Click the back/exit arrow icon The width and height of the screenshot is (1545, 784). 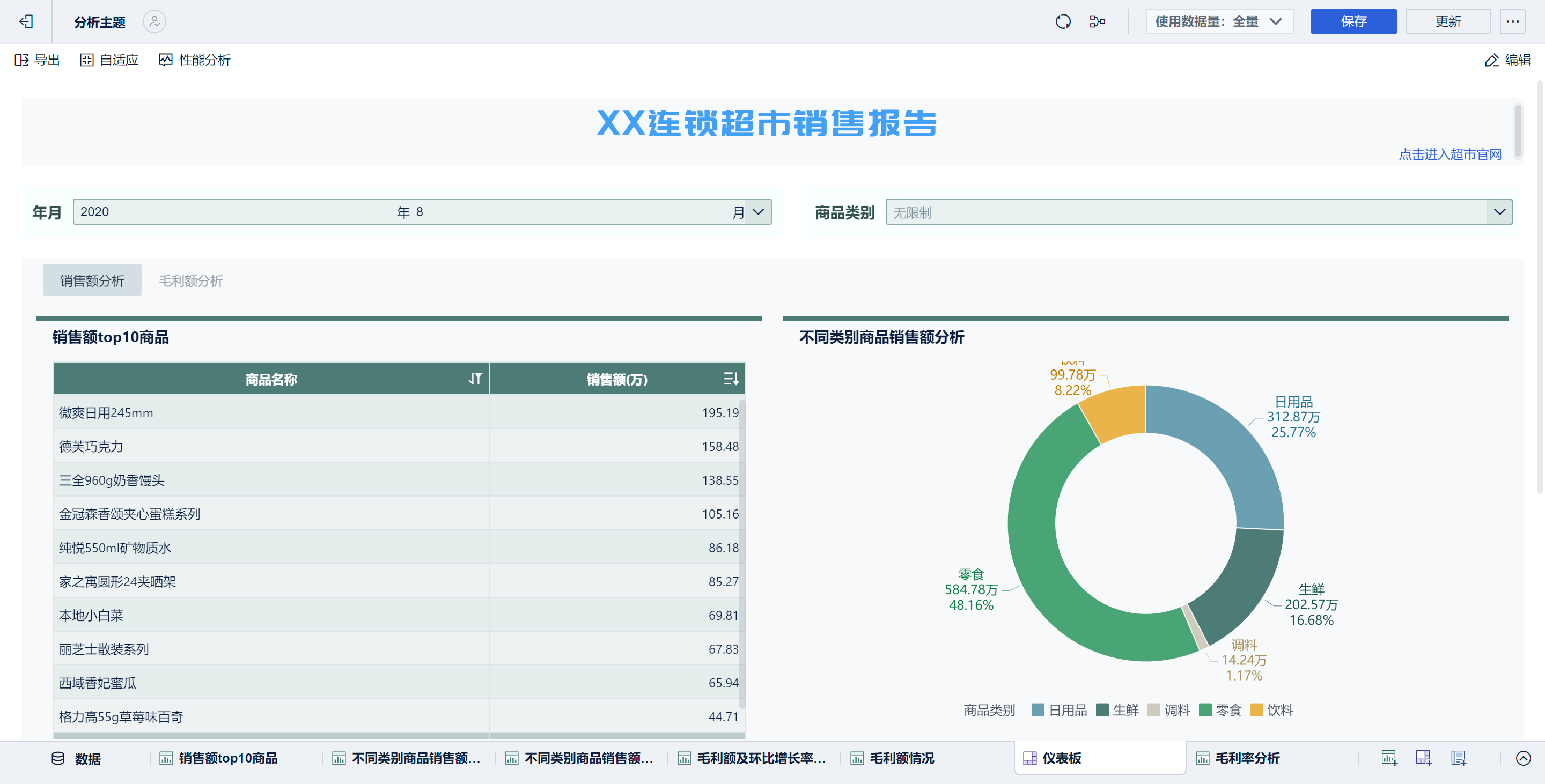(x=26, y=21)
